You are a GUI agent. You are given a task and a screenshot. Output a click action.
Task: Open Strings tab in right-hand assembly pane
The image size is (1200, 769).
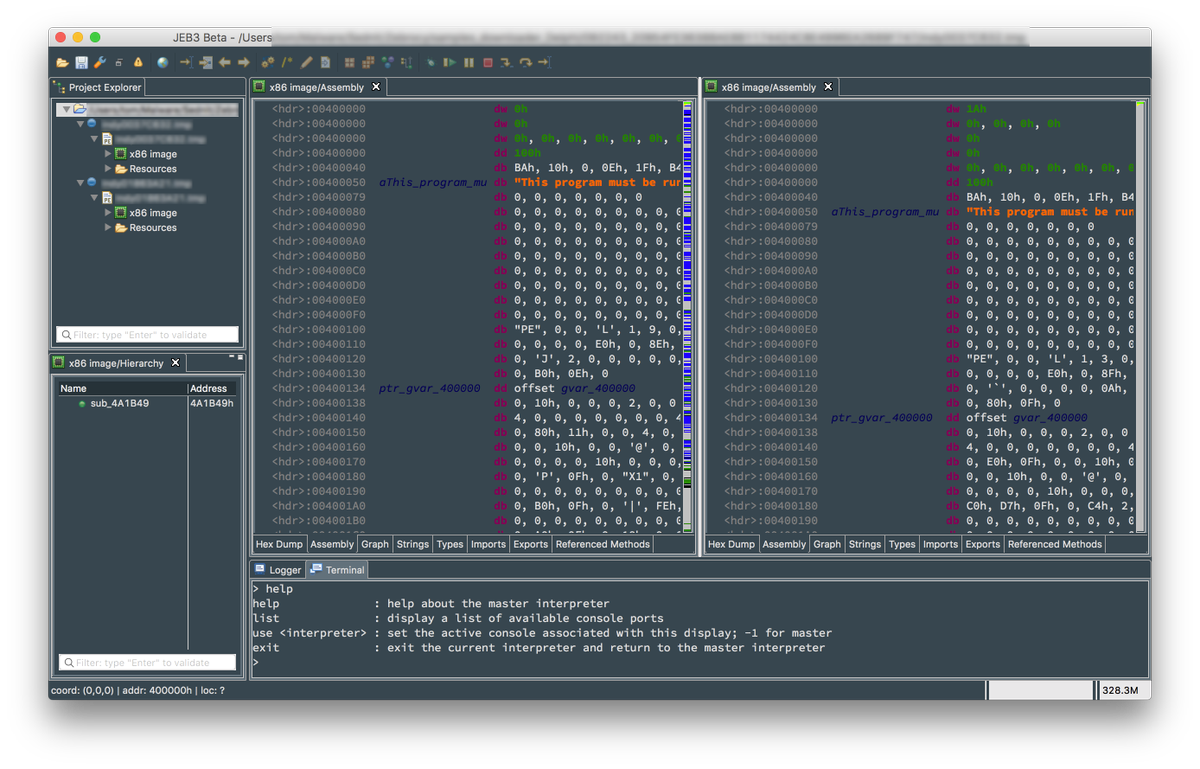coord(865,544)
